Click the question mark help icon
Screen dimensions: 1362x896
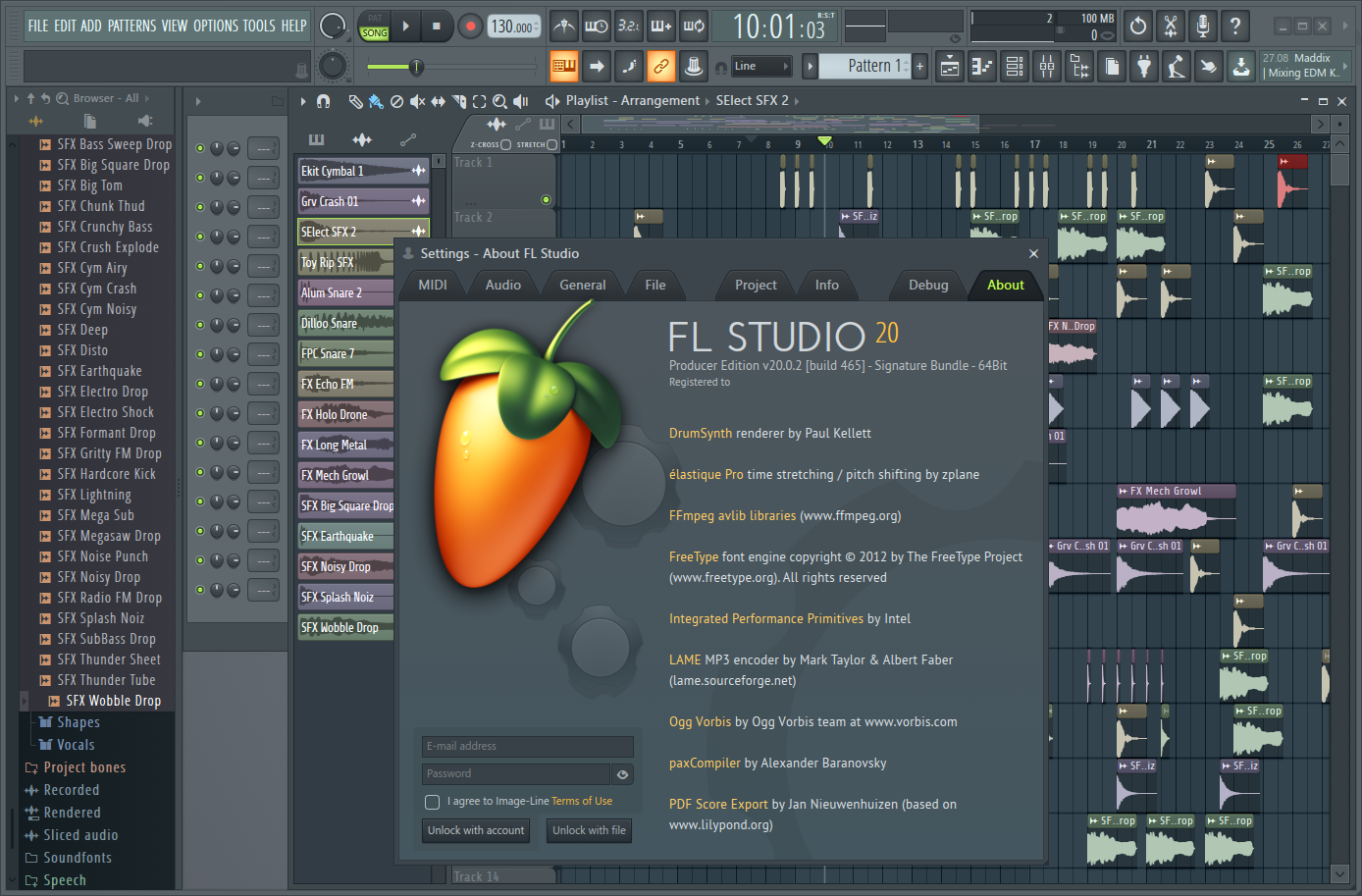[x=1235, y=26]
